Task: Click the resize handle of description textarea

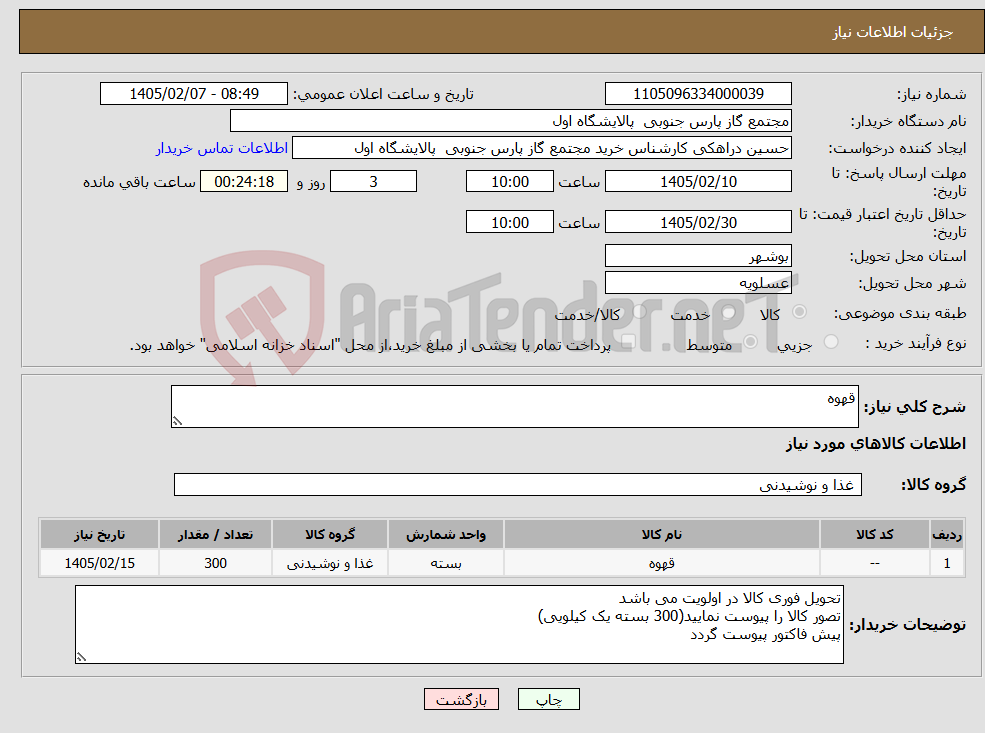Action: 177,421
